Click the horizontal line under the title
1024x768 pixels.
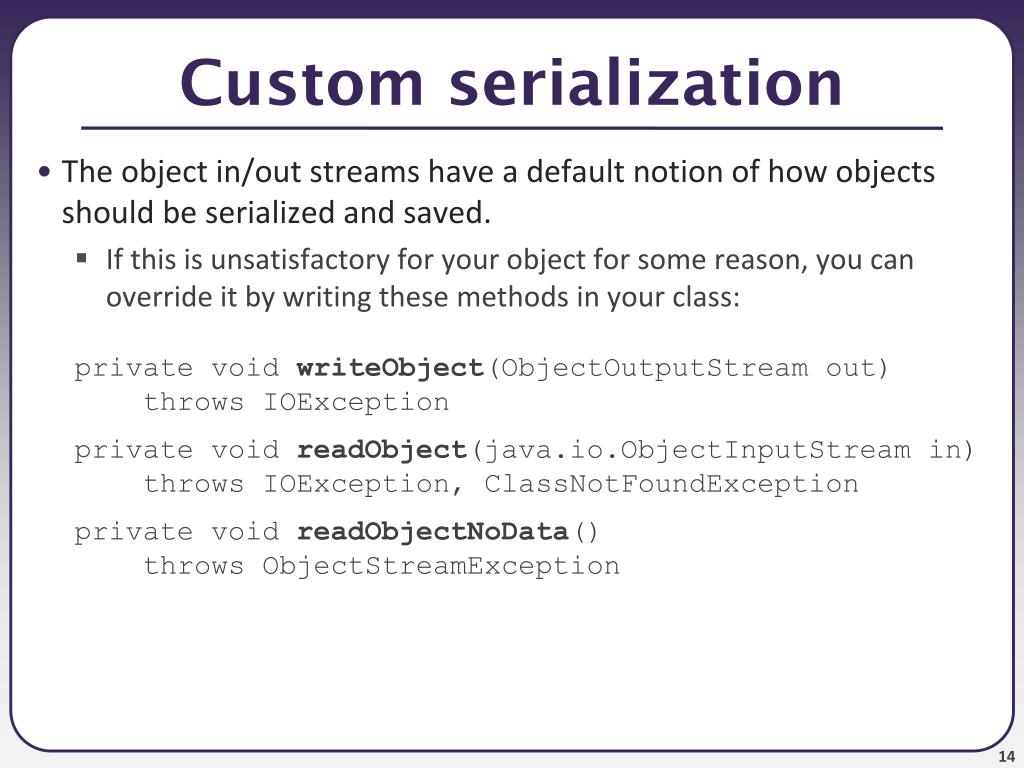(511, 128)
